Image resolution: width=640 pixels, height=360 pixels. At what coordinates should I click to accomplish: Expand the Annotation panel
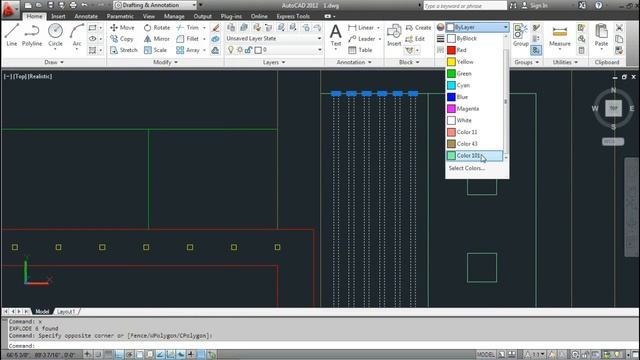[x=354, y=62]
